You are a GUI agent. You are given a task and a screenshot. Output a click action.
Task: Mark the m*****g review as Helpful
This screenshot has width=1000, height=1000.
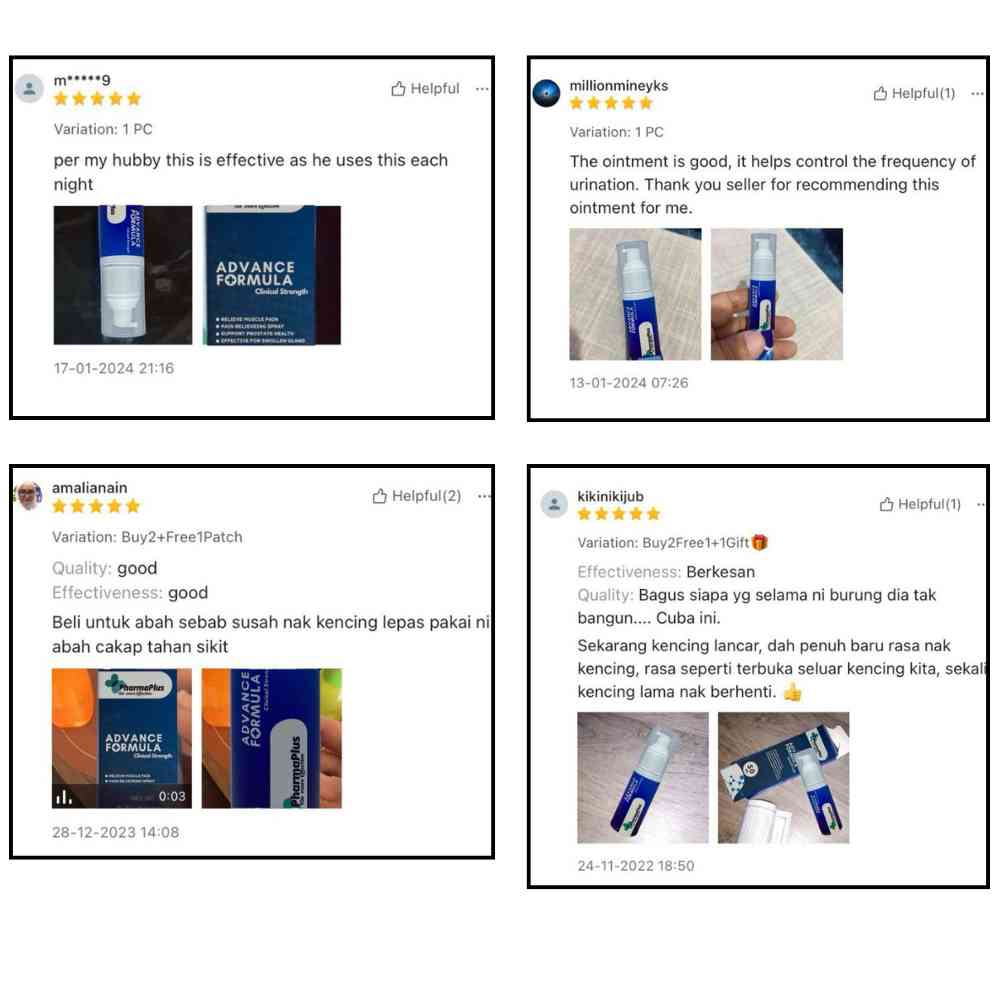425,89
